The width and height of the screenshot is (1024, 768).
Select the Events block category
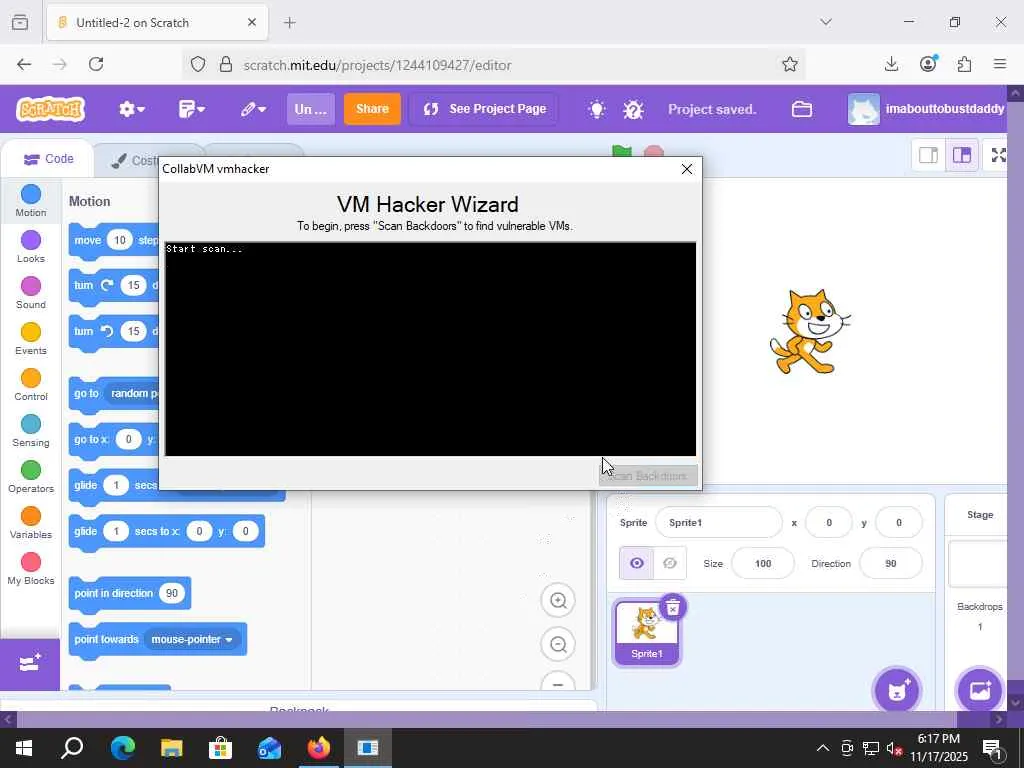[x=31, y=339]
